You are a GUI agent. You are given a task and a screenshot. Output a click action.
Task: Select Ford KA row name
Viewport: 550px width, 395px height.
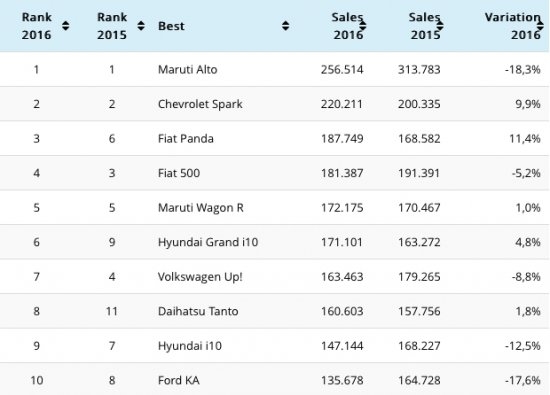pyautogui.click(x=179, y=380)
